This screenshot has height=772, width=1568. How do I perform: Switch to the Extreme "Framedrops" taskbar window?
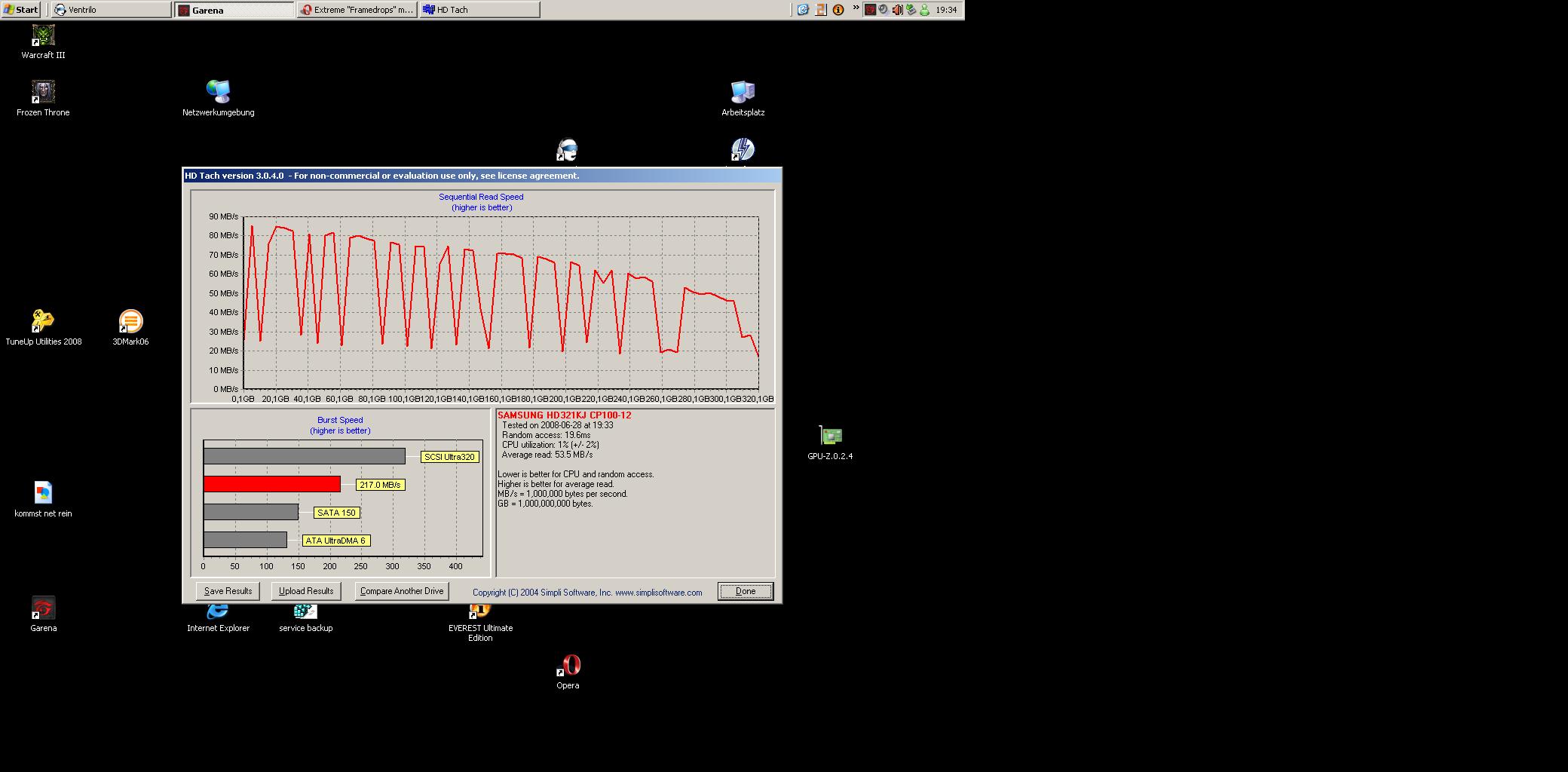(x=357, y=10)
